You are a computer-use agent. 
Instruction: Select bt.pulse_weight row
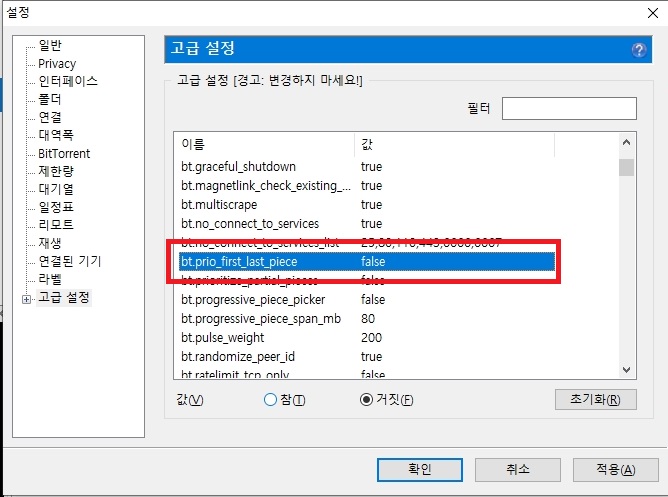click(366, 337)
